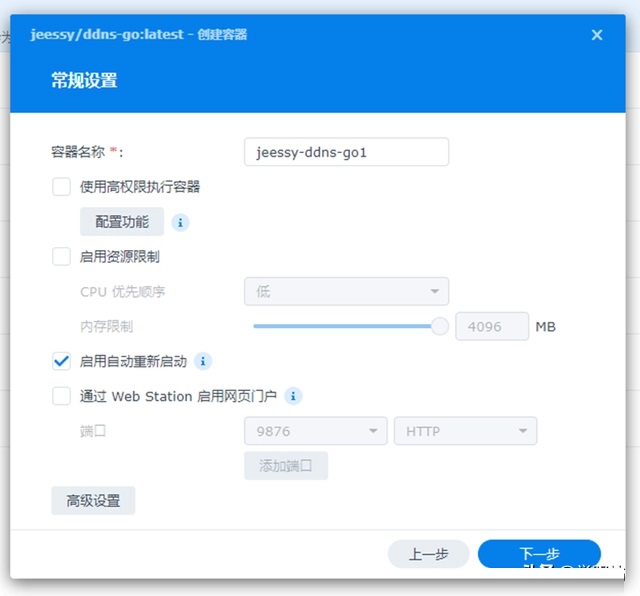The image size is (640, 596).
Task: Click the 配置功能 button
Action: point(122,222)
